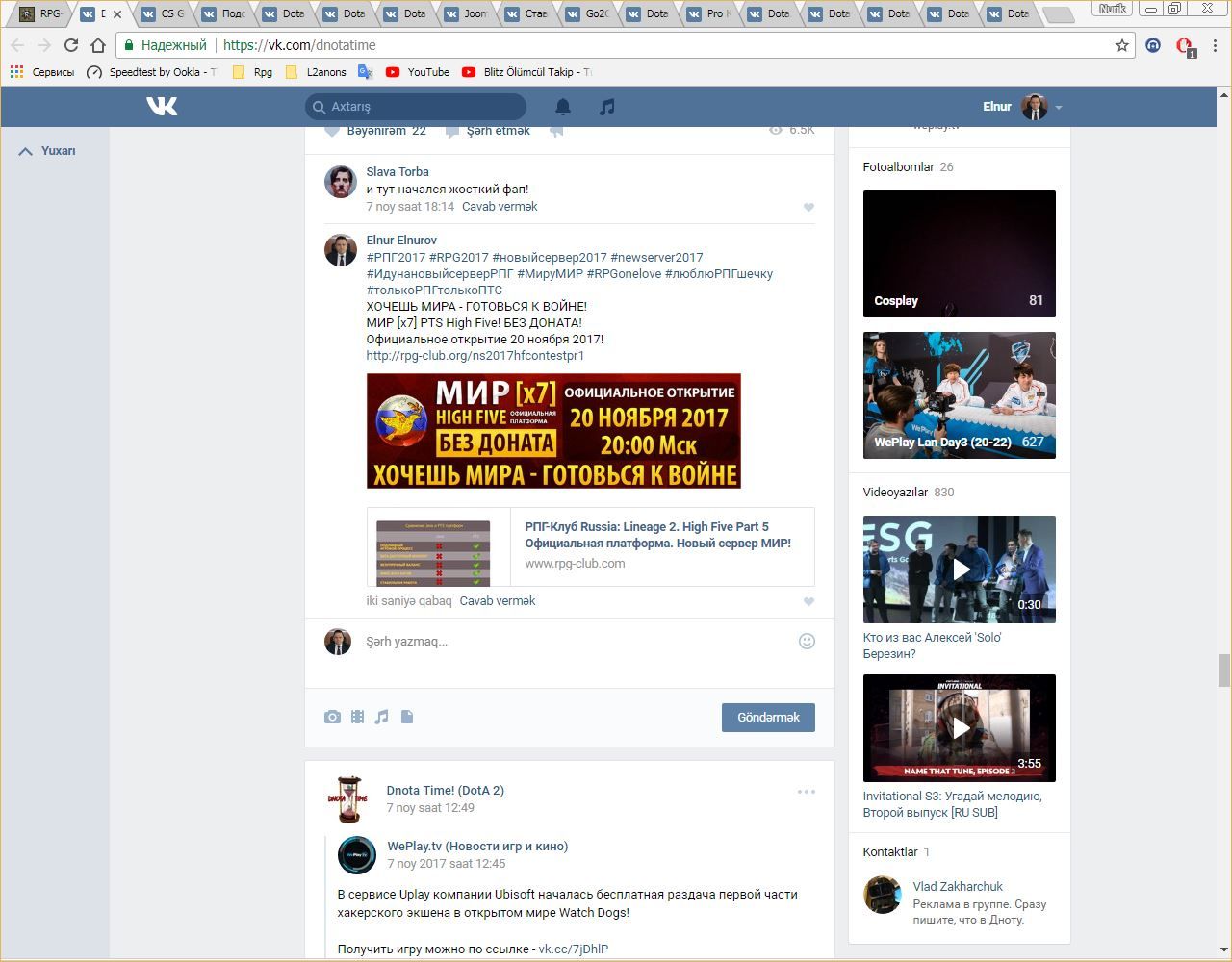
Task: Open the music player note icon
Action: point(606,107)
